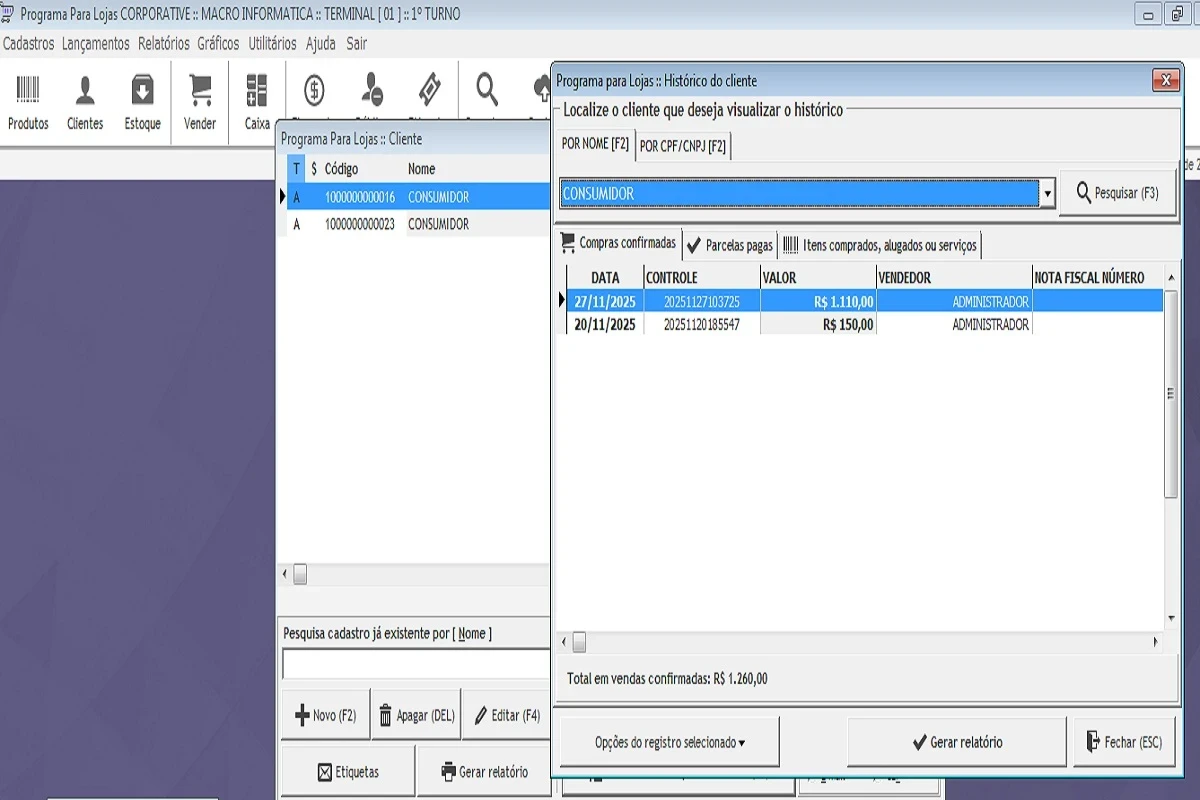Image resolution: width=1200 pixels, height=800 pixels.
Task: Show Itens comprados, alugados ou serviços tab
Action: 880,245
